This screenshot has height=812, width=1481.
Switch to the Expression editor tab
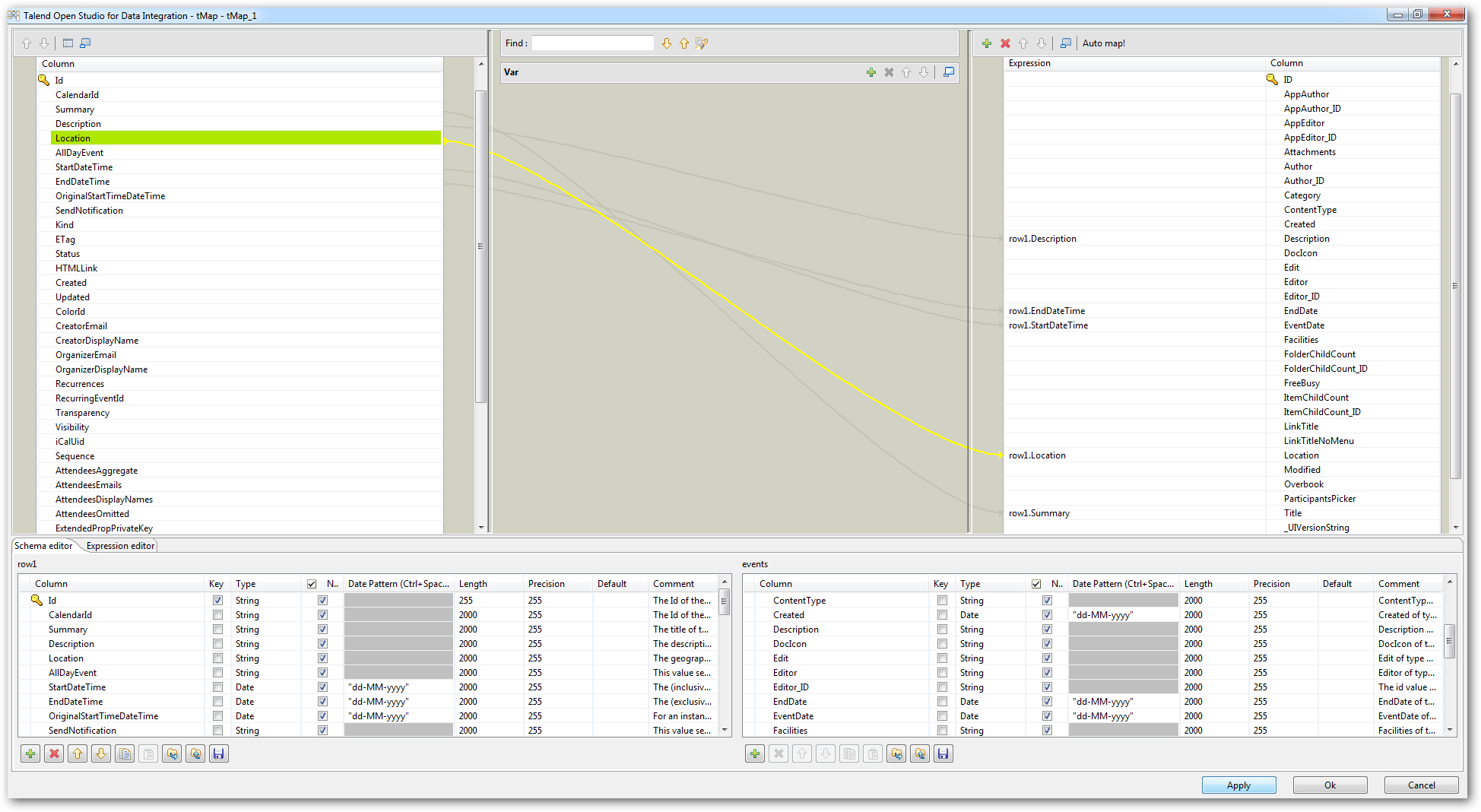click(120, 546)
